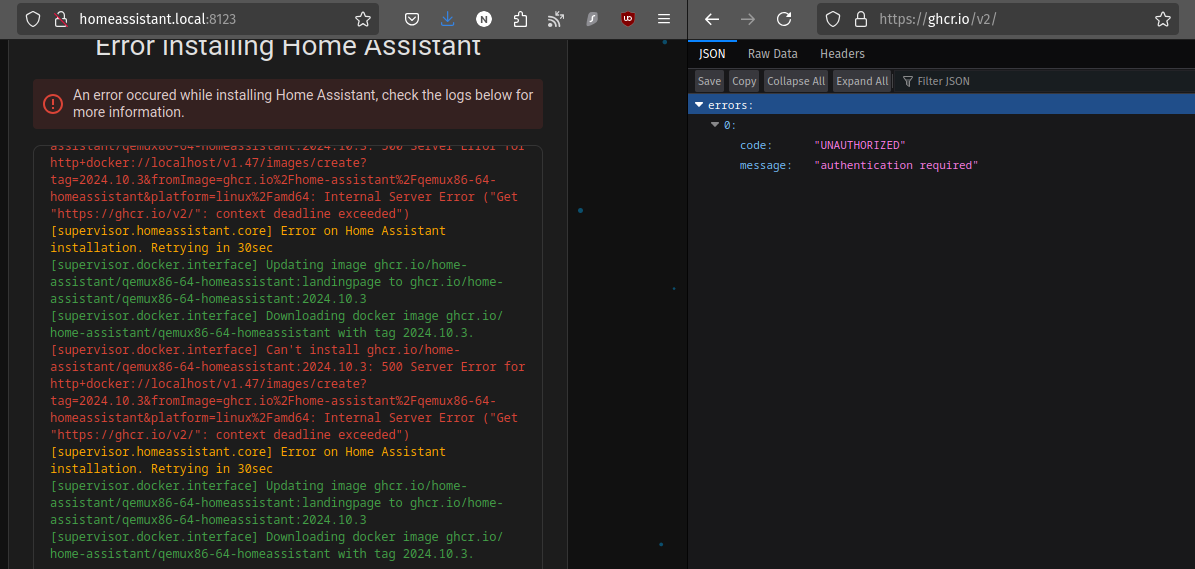Screen dimensions: 1195x569
Task: Bookmark homeassistant.local with the star icon
Action: [363, 19]
